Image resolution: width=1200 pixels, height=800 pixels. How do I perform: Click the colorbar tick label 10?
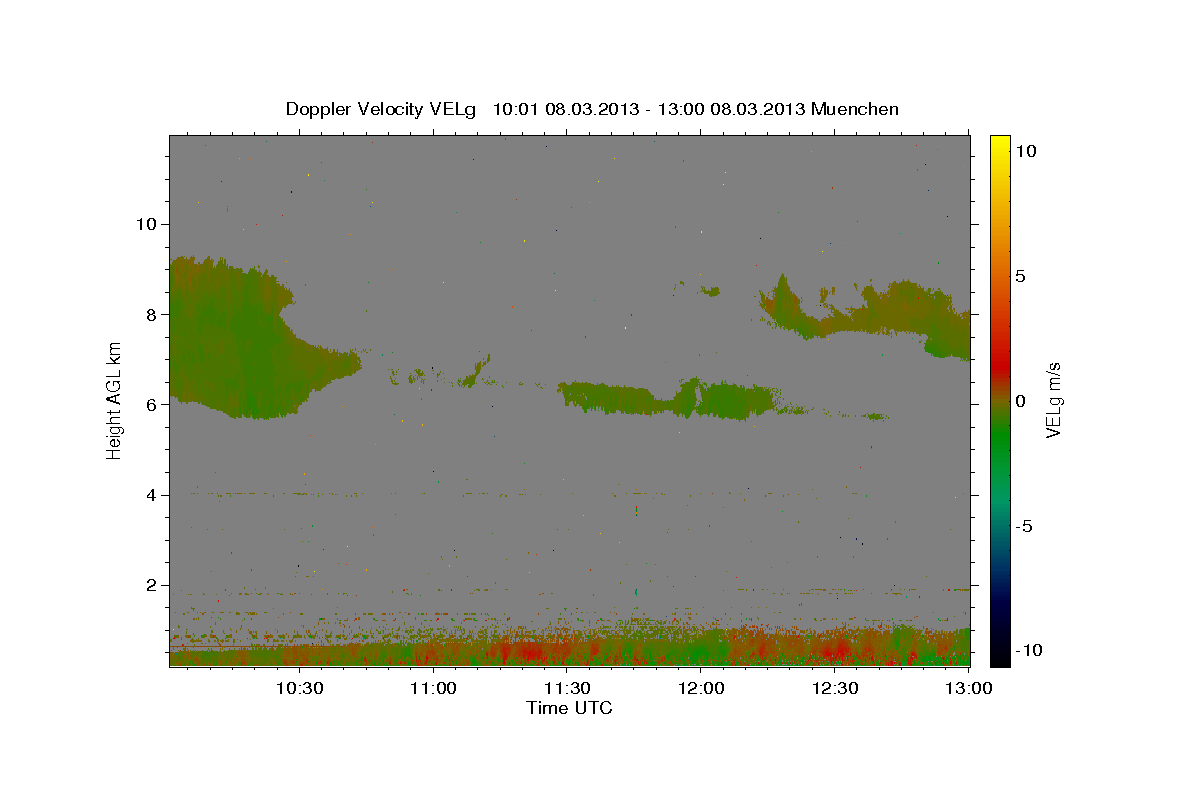point(1026,151)
